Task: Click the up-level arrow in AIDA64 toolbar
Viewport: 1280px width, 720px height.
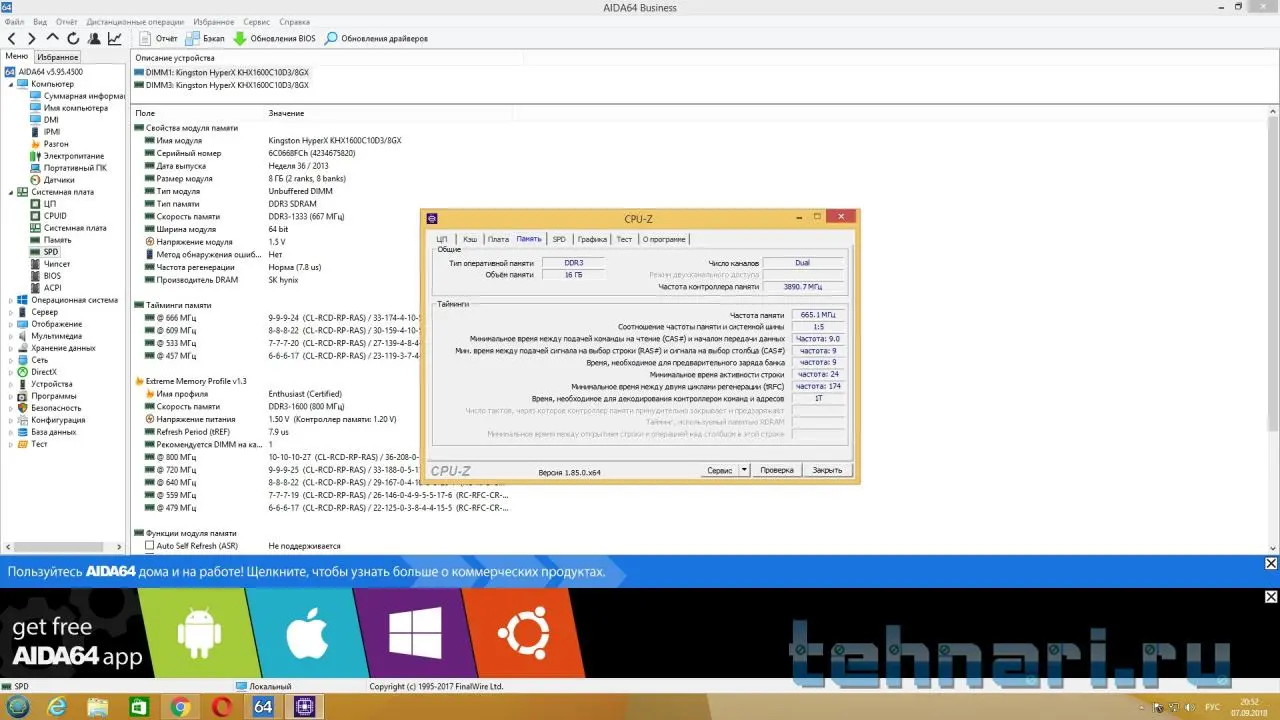Action: pos(53,39)
